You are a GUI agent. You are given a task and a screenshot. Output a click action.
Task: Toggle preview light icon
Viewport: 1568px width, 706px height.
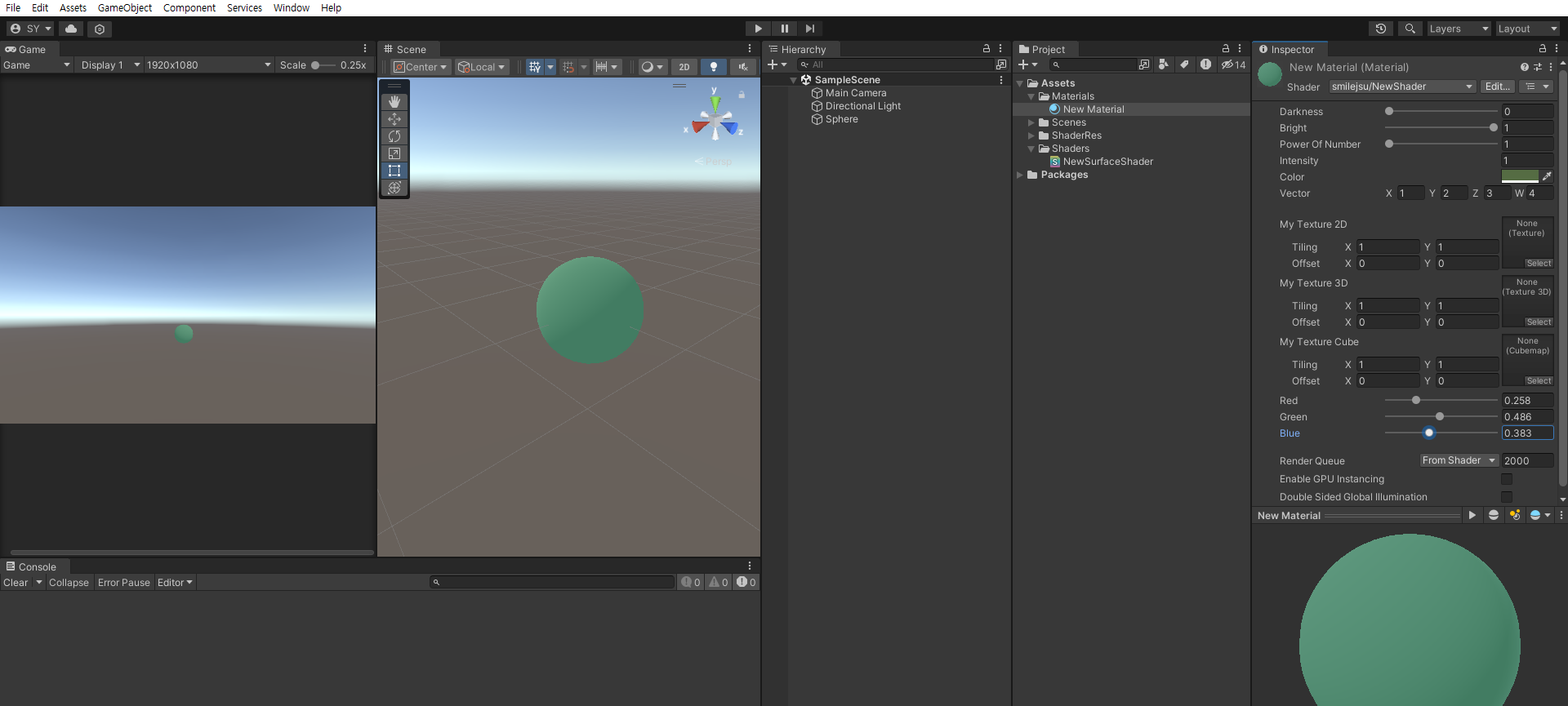coord(1515,515)
